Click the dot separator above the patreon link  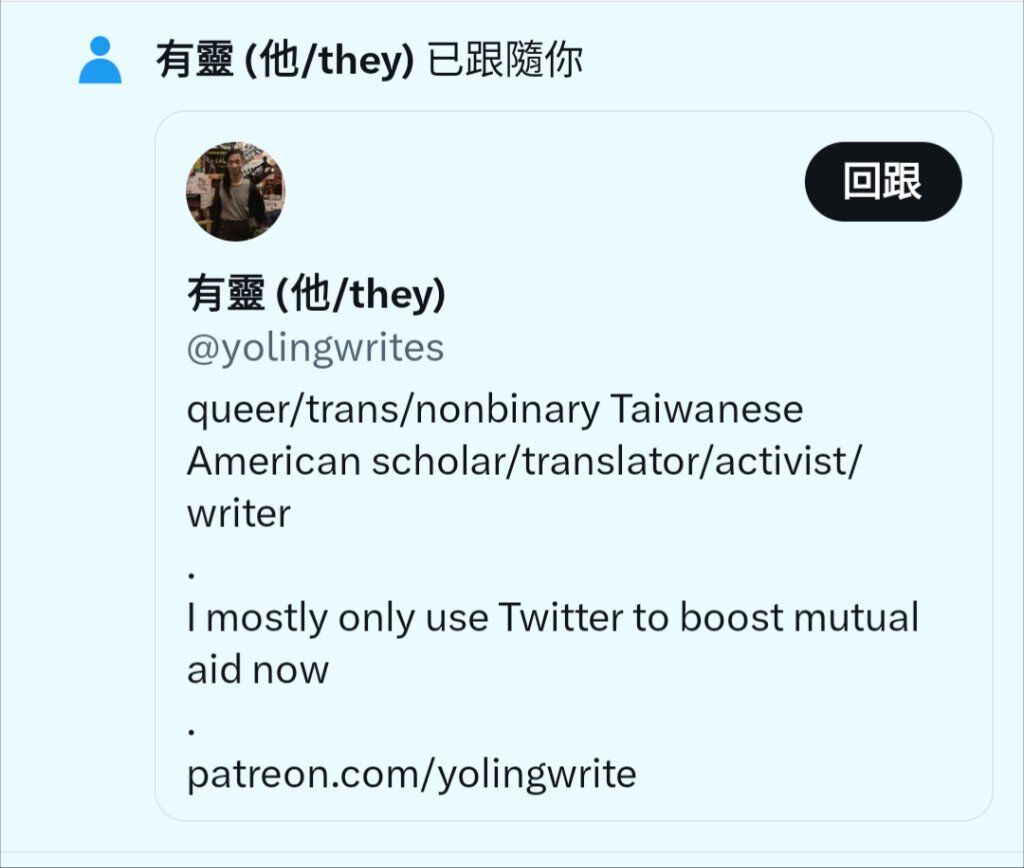tap(191, 731)
